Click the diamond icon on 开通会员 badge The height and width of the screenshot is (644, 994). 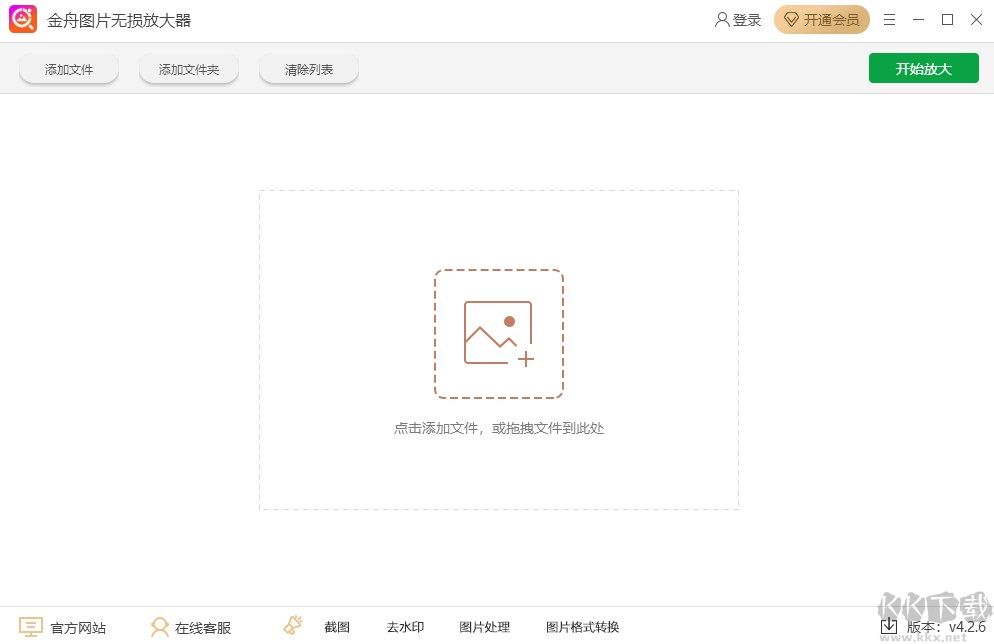tap(793, 19)
